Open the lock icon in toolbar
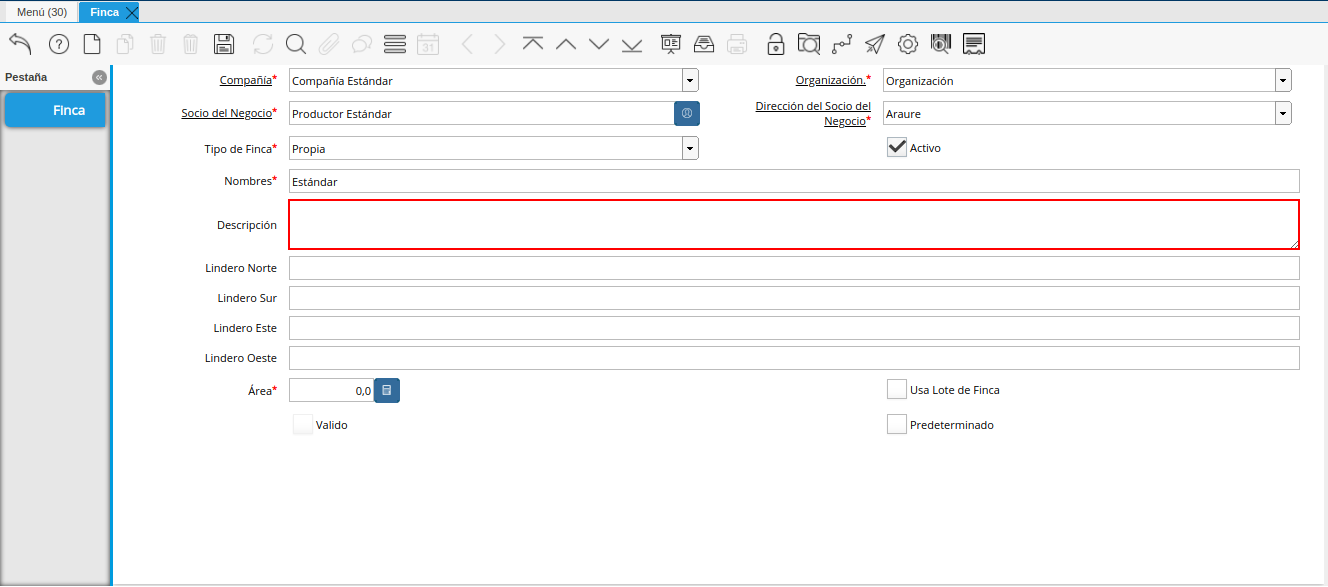This screenshot has height=587, width=1328. click(775, 44)
